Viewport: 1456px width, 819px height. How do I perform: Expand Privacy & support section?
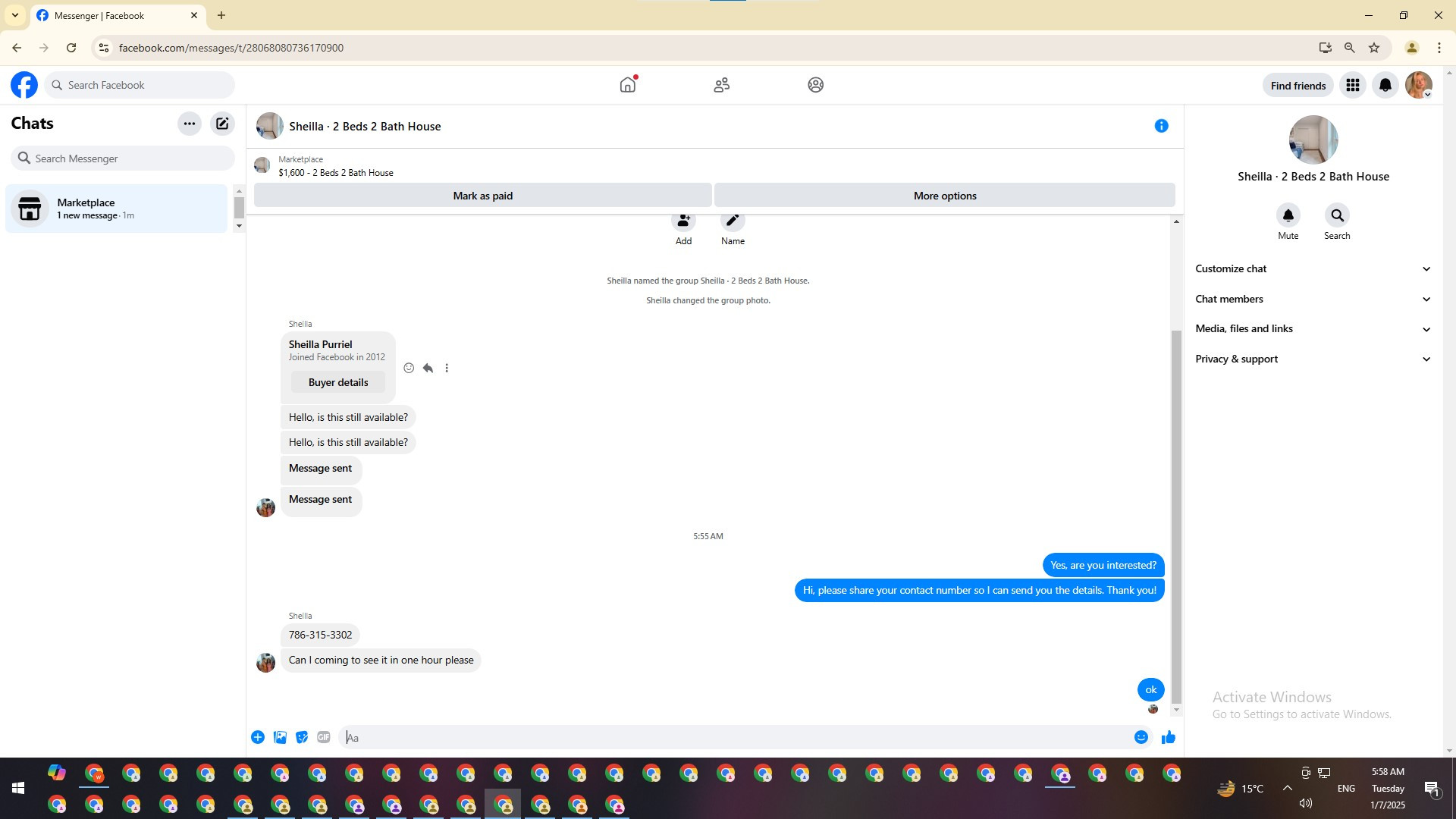[1313, 359]
